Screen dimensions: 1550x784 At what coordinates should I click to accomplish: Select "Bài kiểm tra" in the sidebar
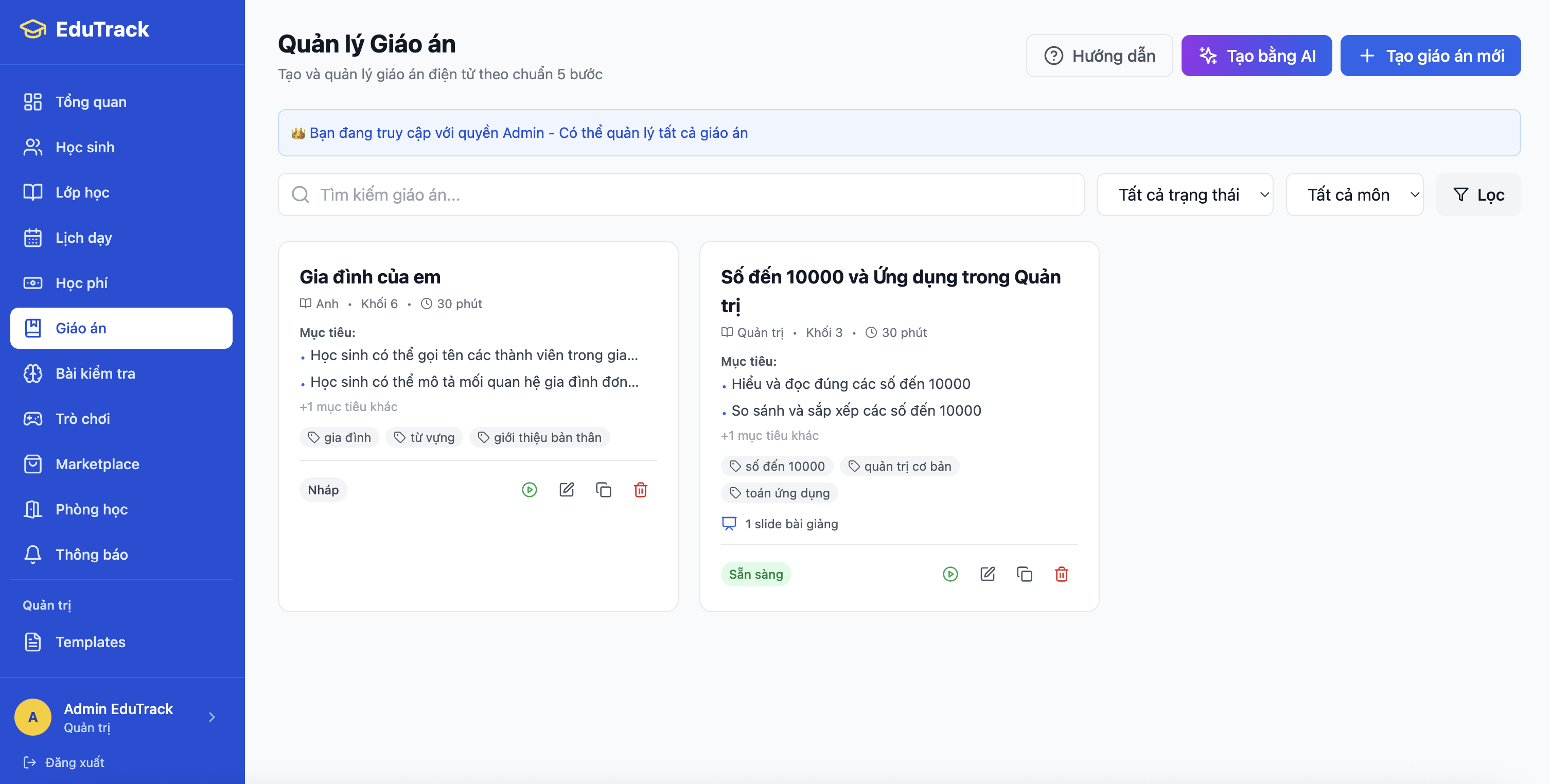[x=97, y=373]
